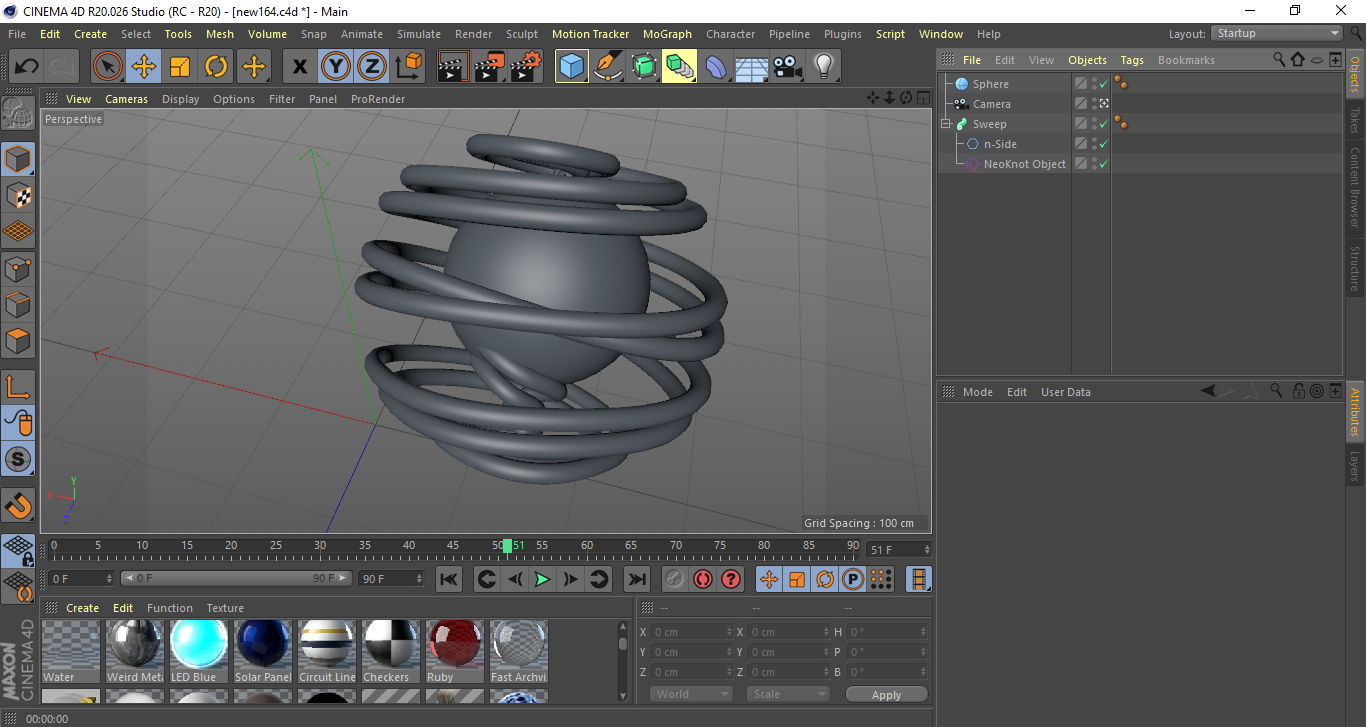The height and width of the screenshot is (727, 1366).
Task: Click the Subdivision Surface generator icon
Action: tap(644, 67)
